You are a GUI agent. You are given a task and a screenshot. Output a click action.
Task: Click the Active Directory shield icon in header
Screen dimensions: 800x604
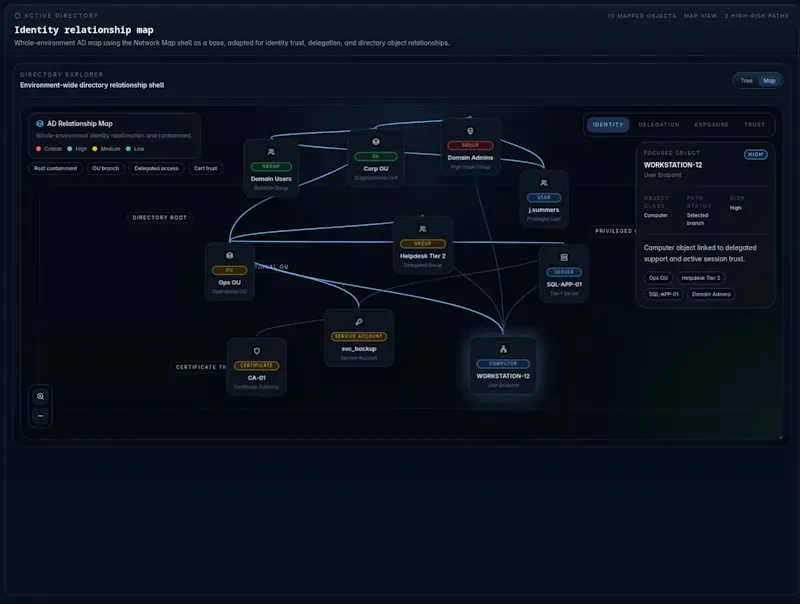(18, 16)
